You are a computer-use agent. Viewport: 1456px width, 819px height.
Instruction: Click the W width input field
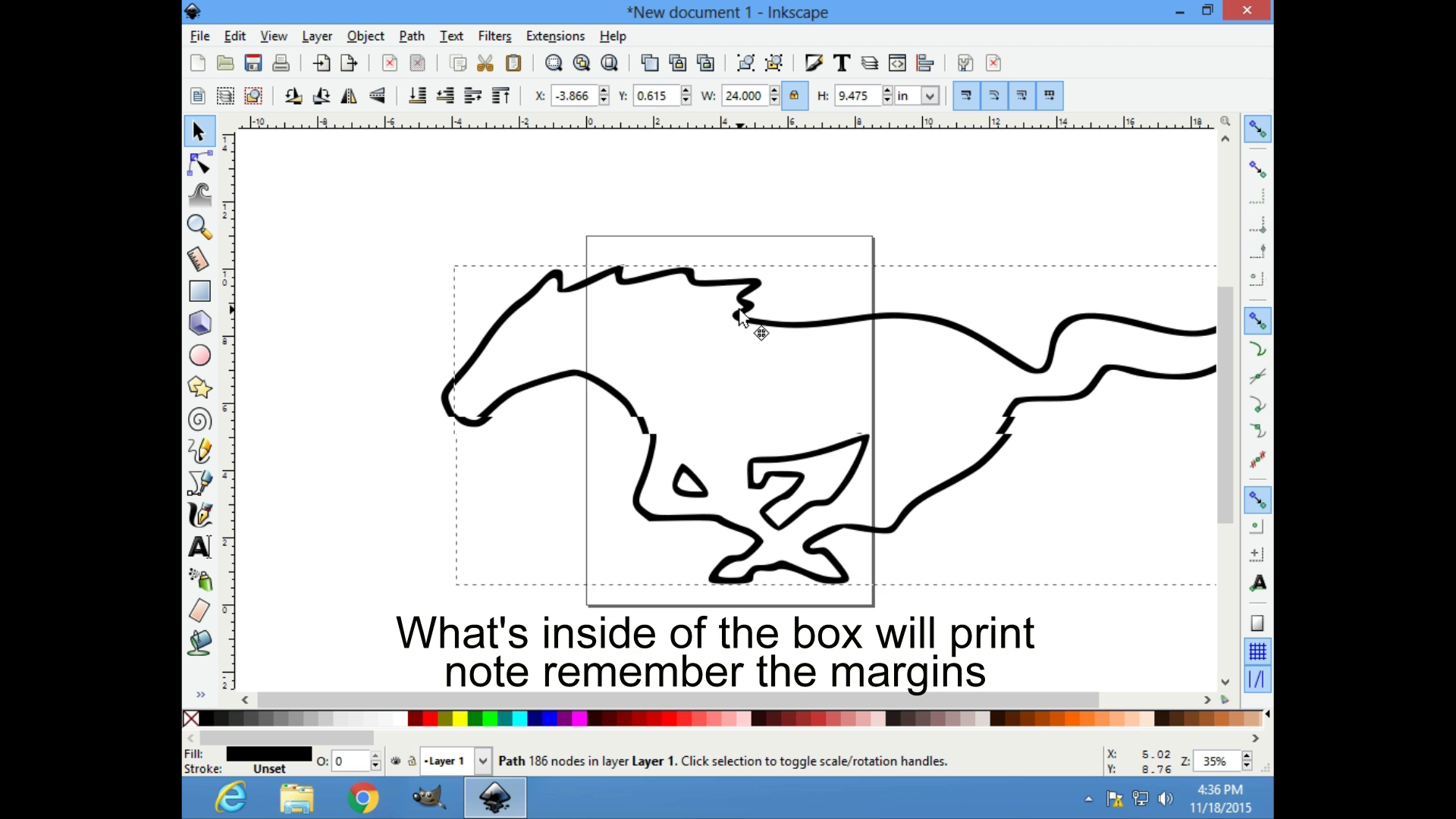[744, 96]
